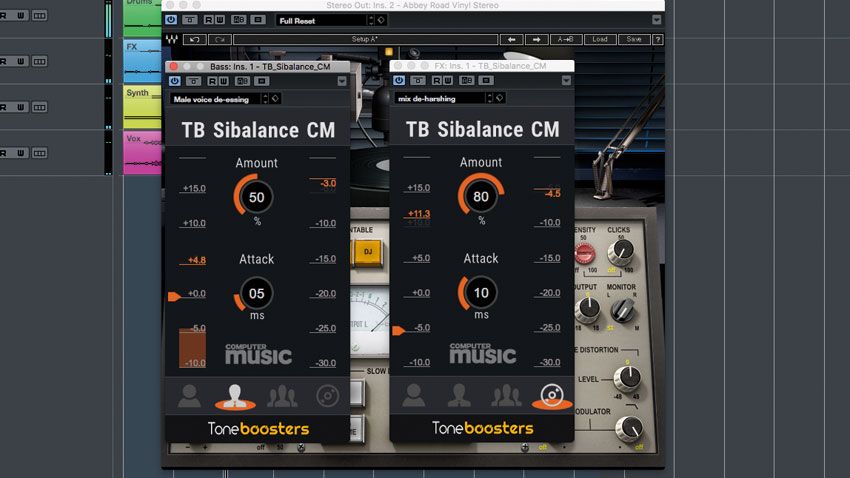The width and height of the screenshot is (850, 478).
Task: Select the pink Vox clip in the arrangement
Action: 143,152
